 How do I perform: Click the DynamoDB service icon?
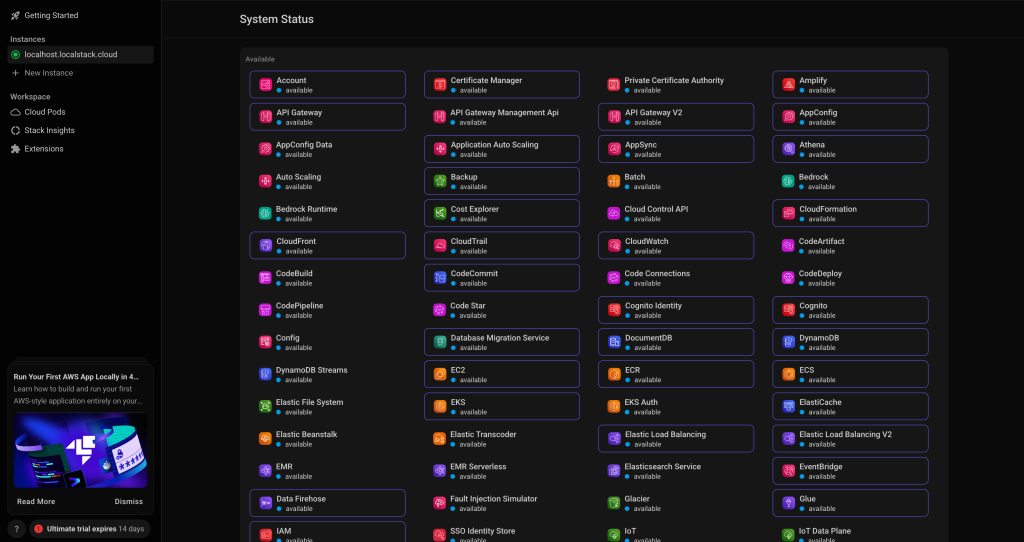[789, 342]
